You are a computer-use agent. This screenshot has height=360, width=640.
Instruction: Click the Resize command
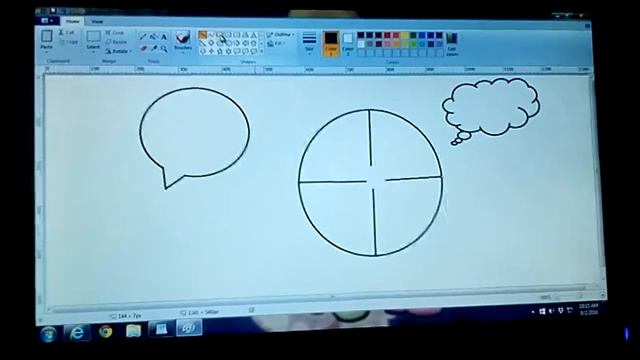(x=116, y=42)
